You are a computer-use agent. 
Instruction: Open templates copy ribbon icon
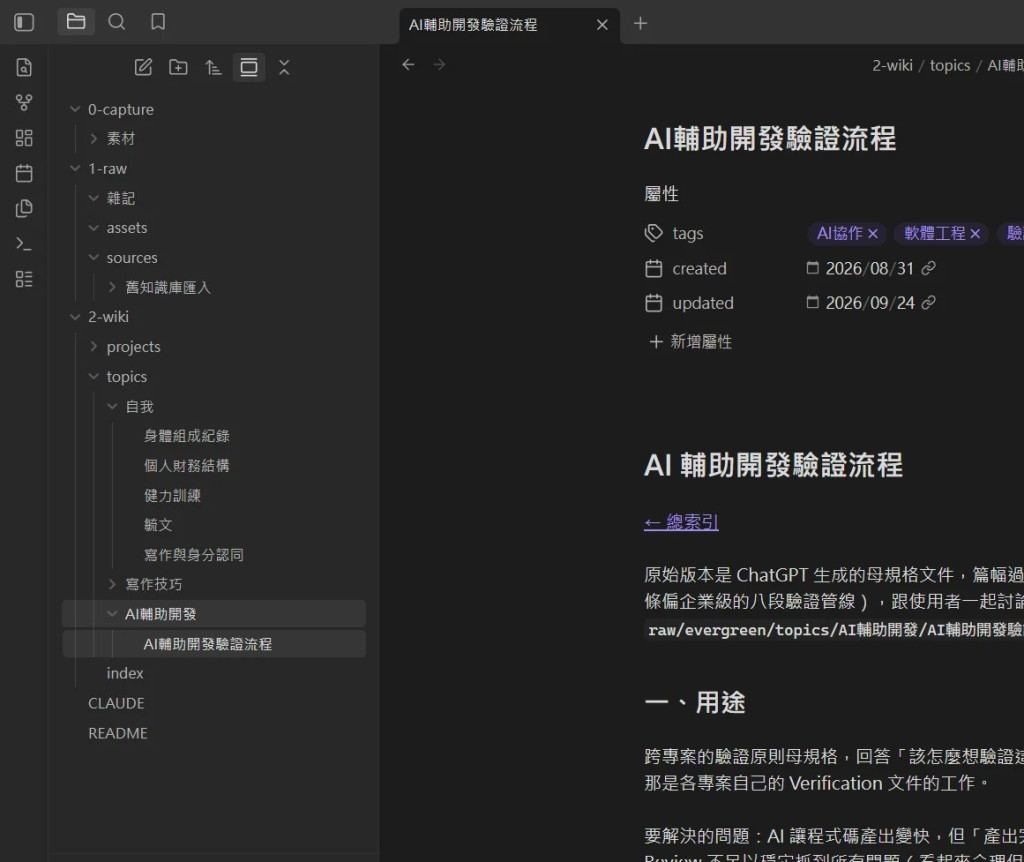pos(24,208)
